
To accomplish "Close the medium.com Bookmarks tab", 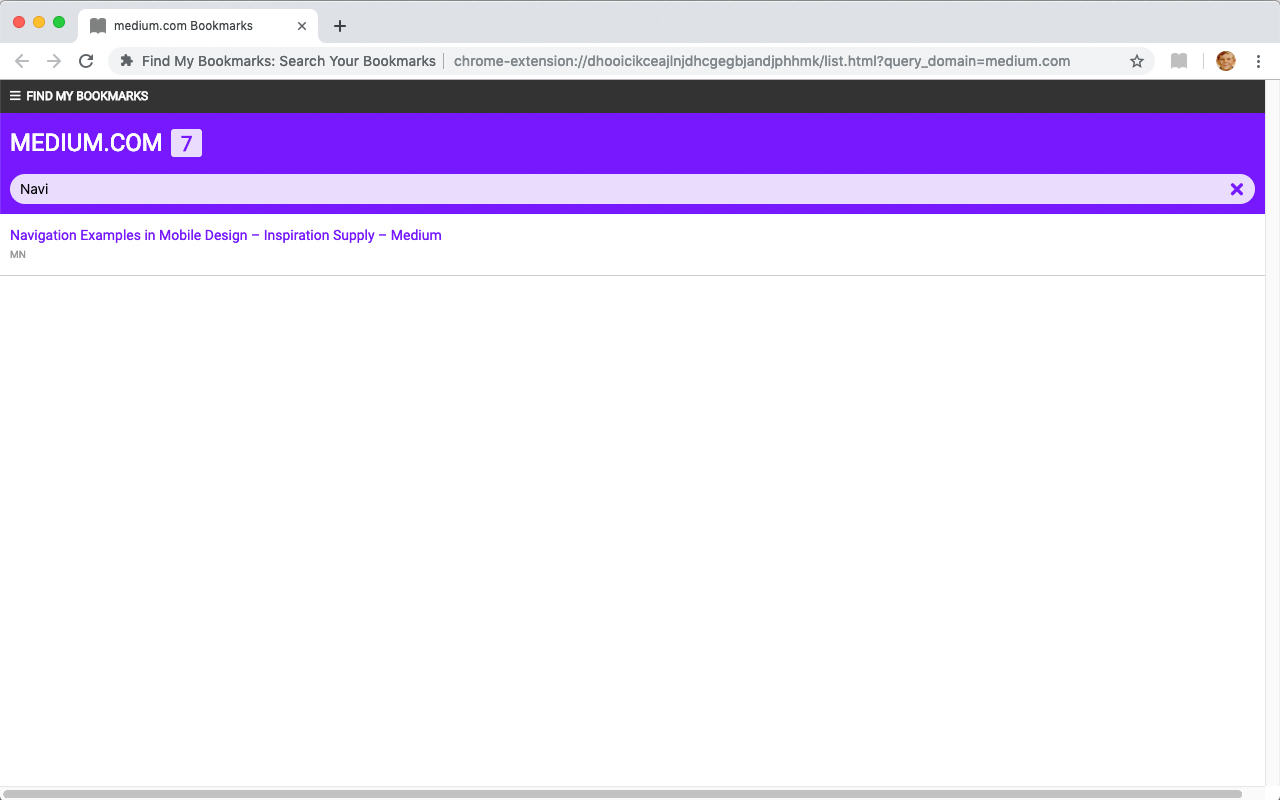I will (x=302, y=26).
